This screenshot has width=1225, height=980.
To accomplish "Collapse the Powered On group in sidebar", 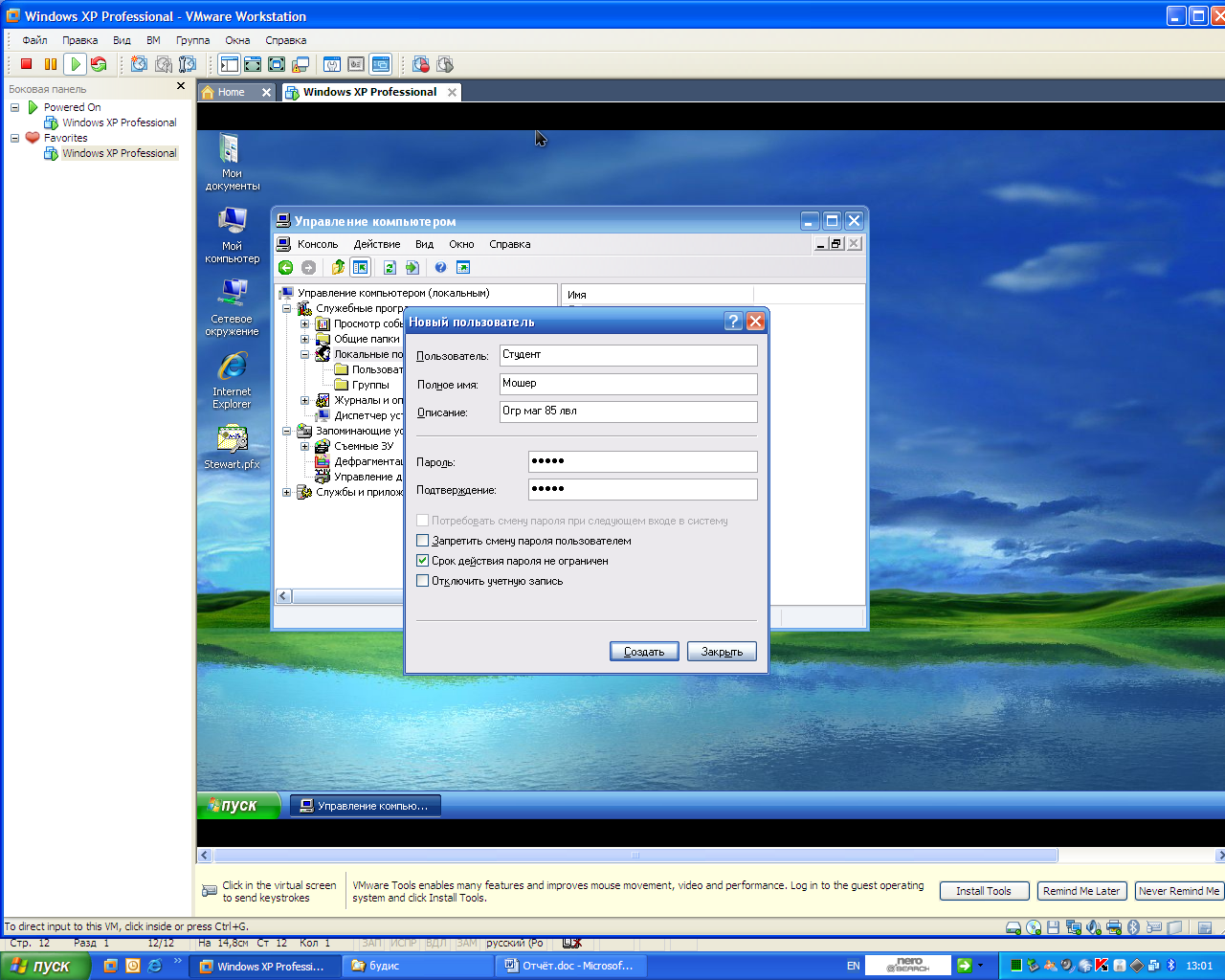I will (x=15, y=107).
